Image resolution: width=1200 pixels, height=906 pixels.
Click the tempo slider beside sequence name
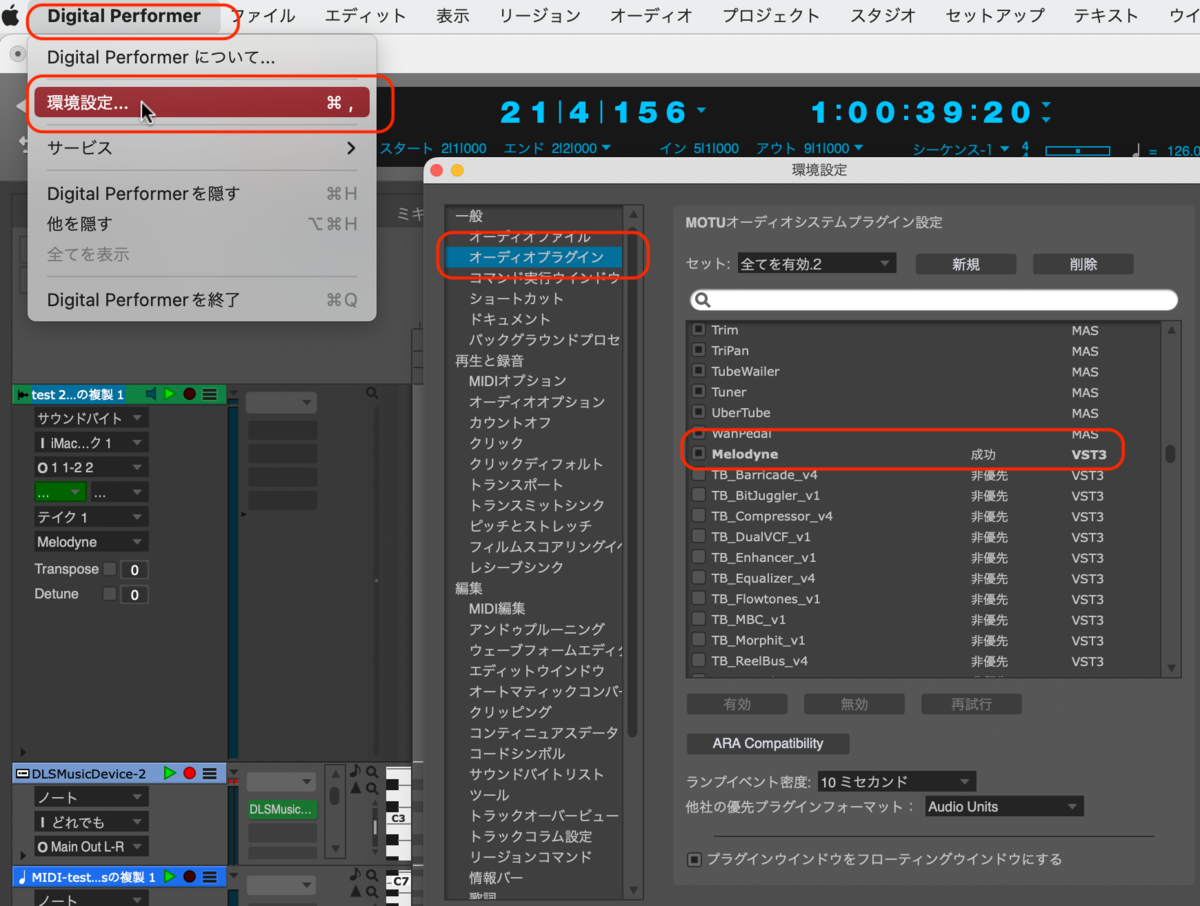[1076, 151]
